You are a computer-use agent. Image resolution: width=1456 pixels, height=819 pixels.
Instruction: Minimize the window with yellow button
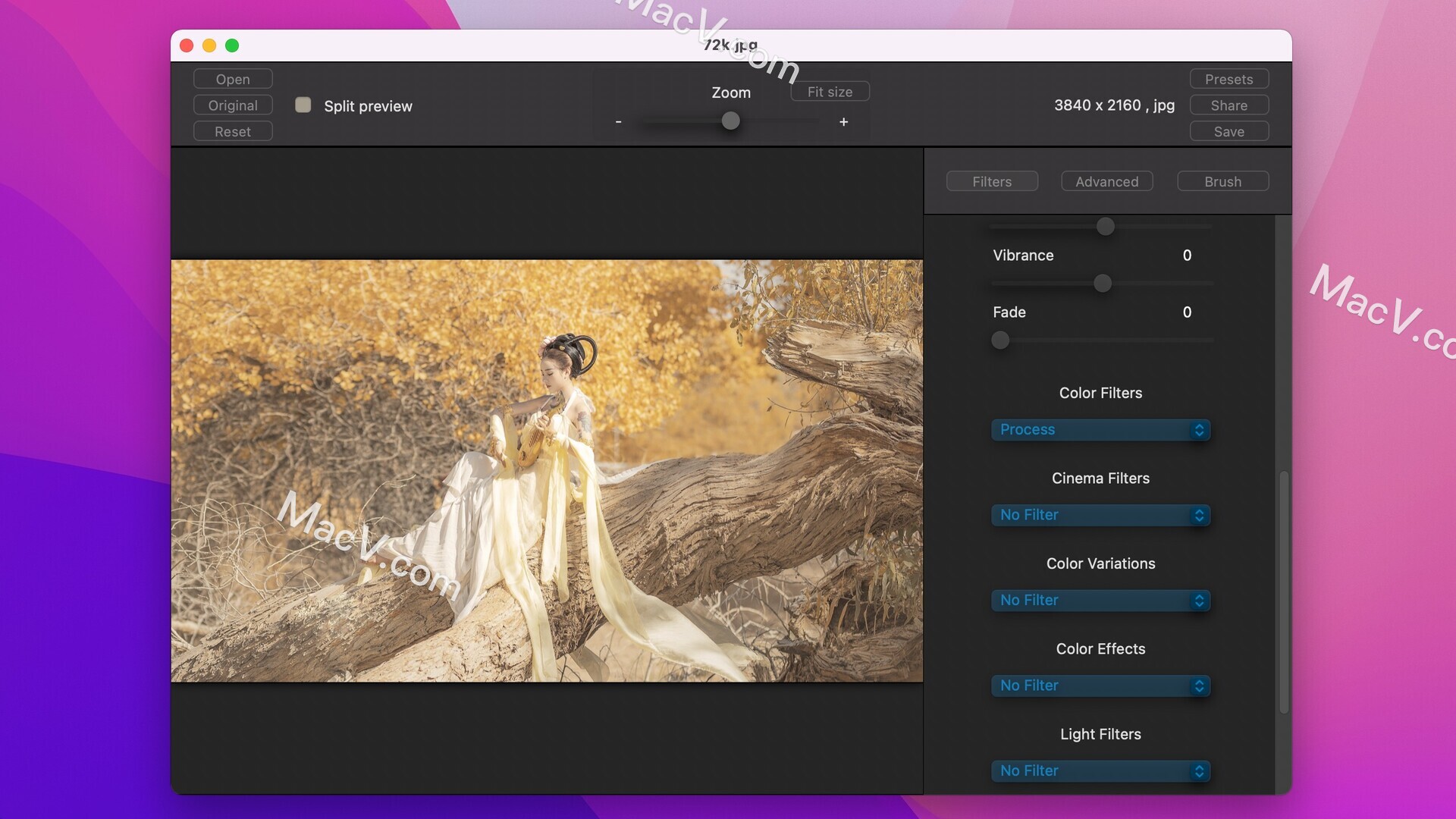[x=209, y=45]
